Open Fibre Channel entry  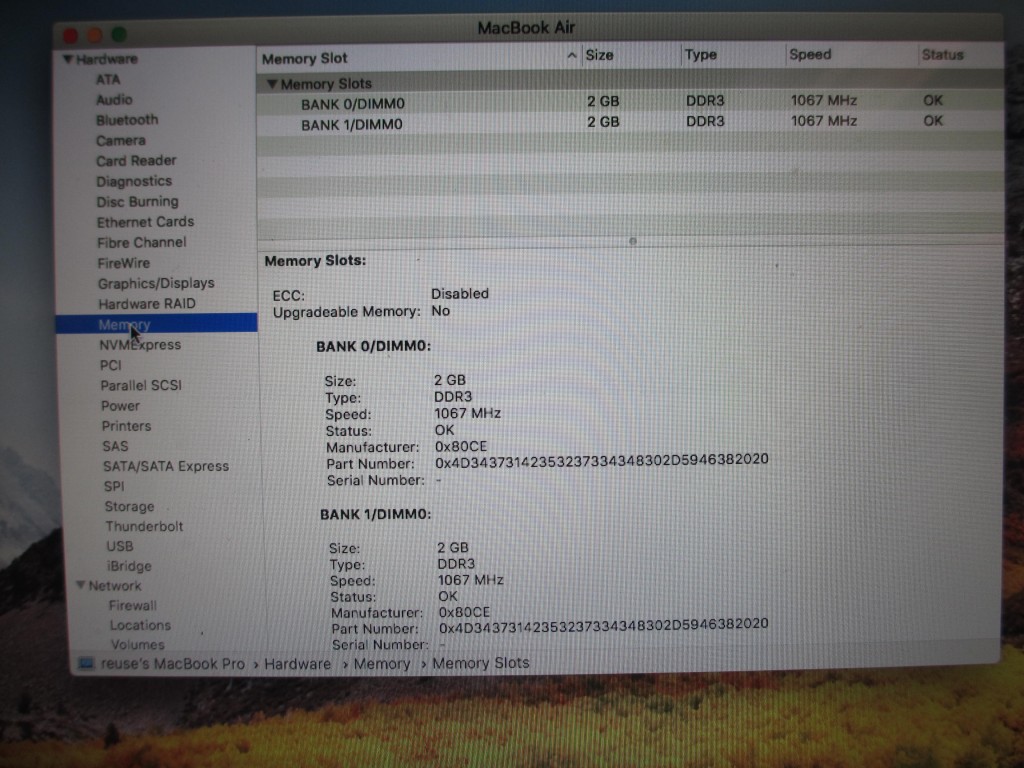tap(142, 242)
